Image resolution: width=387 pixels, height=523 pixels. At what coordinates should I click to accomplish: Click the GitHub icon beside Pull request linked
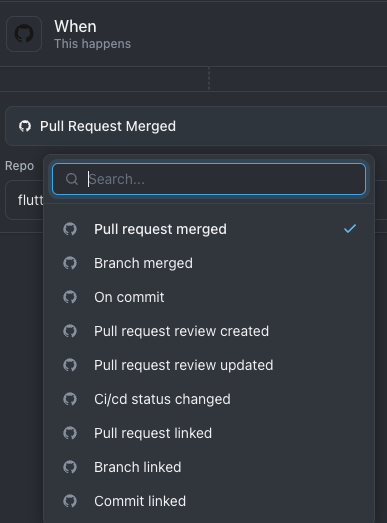pyautogui.click(x=70, y=433)
